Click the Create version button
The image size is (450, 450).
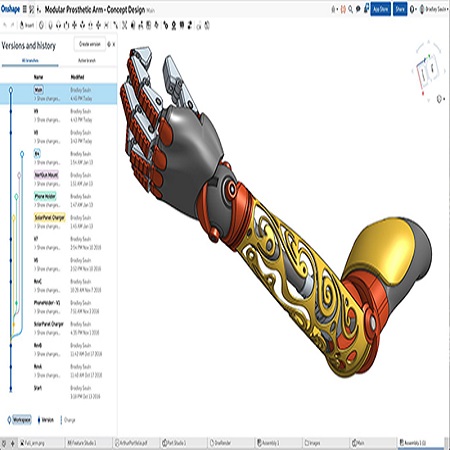(90, 44)
